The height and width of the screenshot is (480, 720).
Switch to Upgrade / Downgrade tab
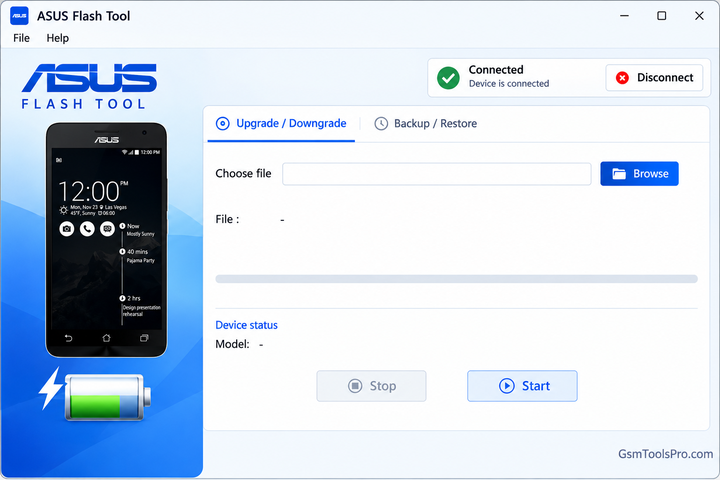click(x=281, y=124)
